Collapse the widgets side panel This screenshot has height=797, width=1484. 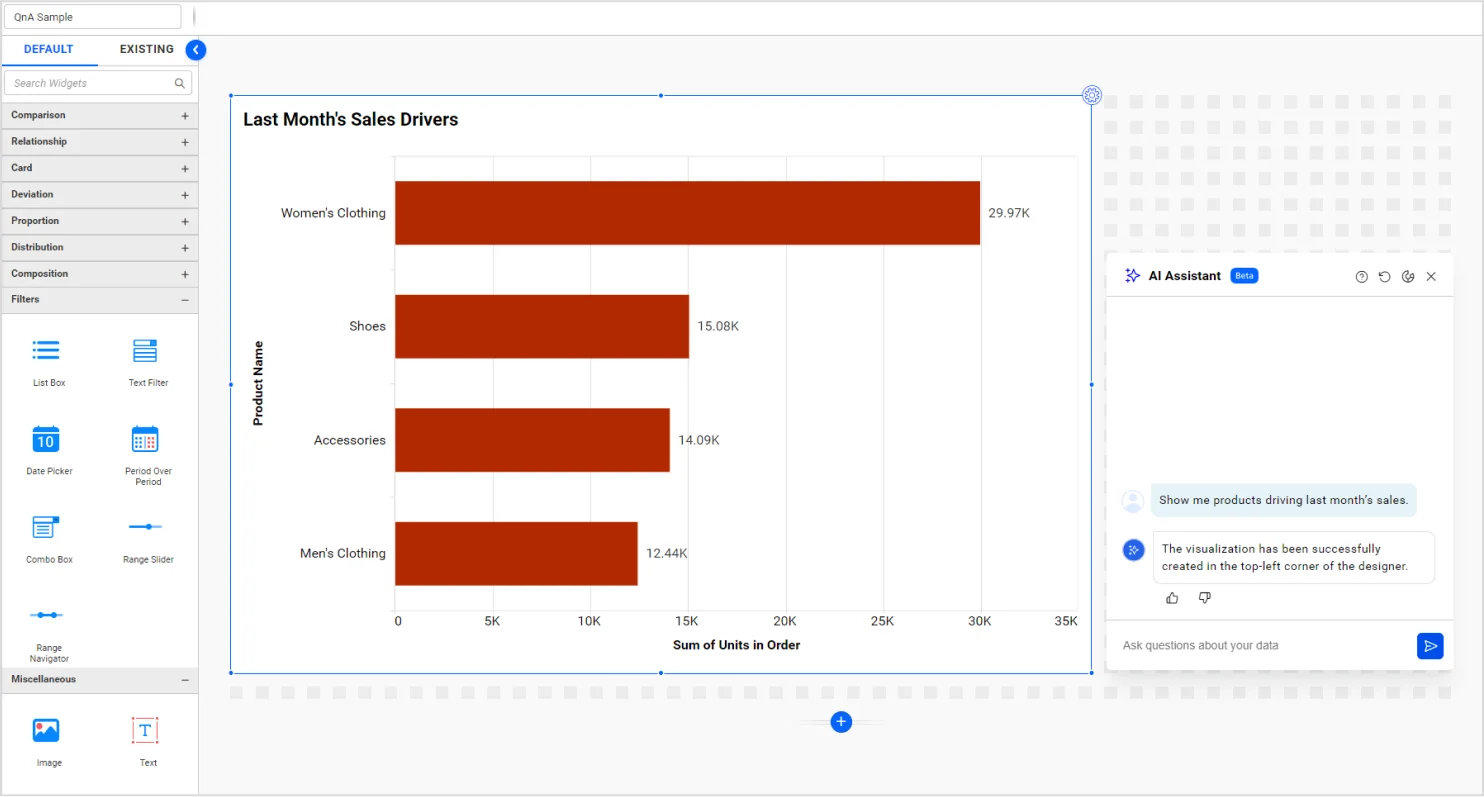pos(196,50)
